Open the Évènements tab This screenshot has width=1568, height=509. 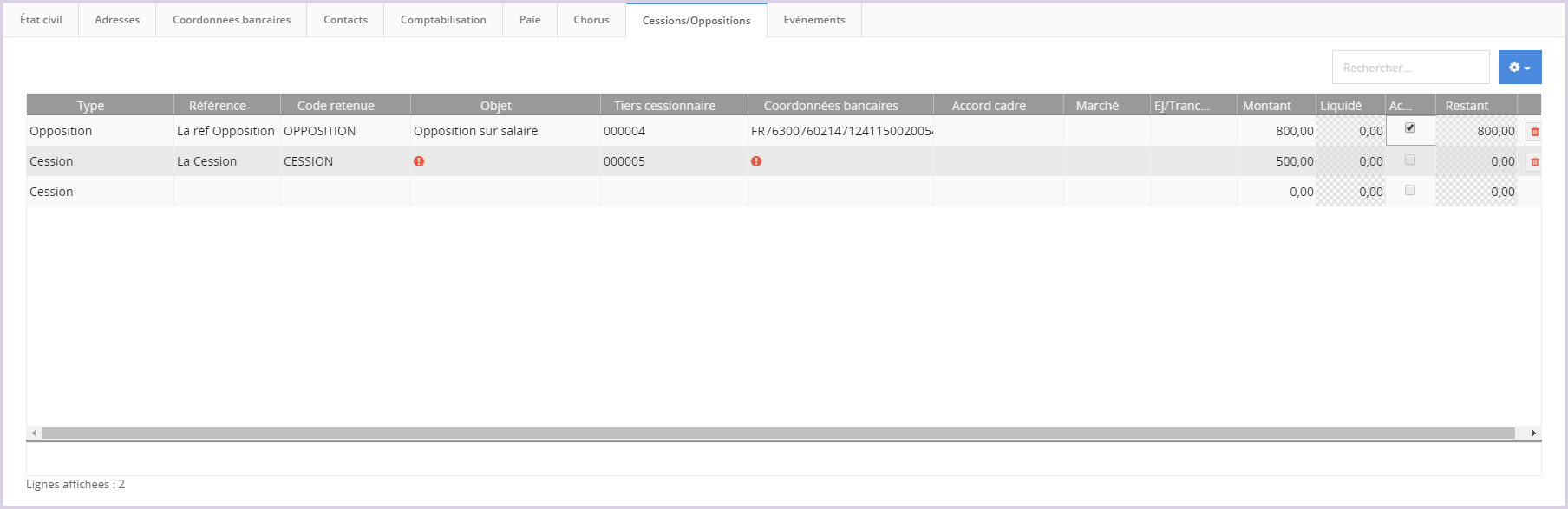click(813, 20)
